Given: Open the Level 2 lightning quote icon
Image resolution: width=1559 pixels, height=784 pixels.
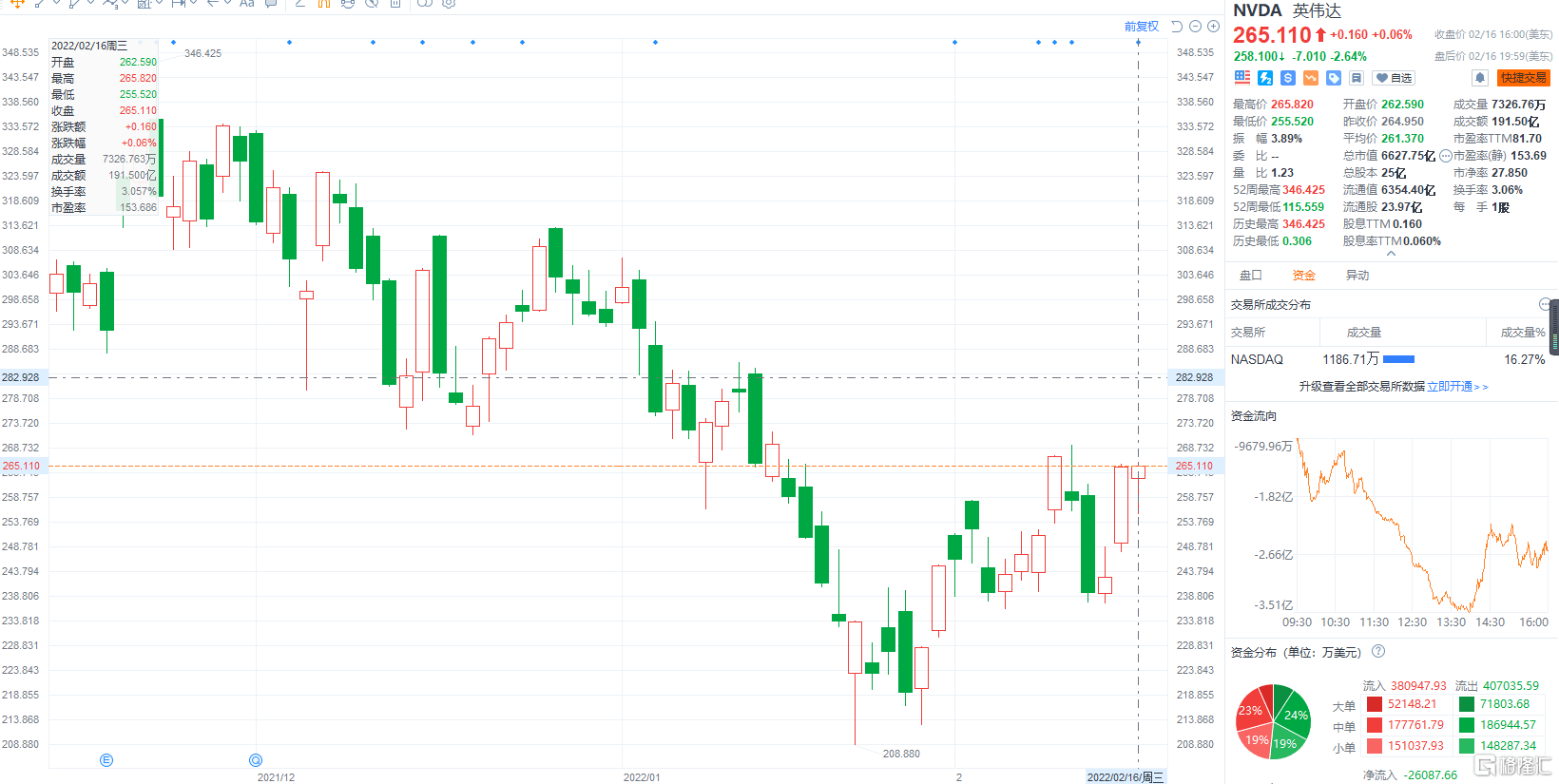Looking at the screenshot, I should pos(1265,78).
